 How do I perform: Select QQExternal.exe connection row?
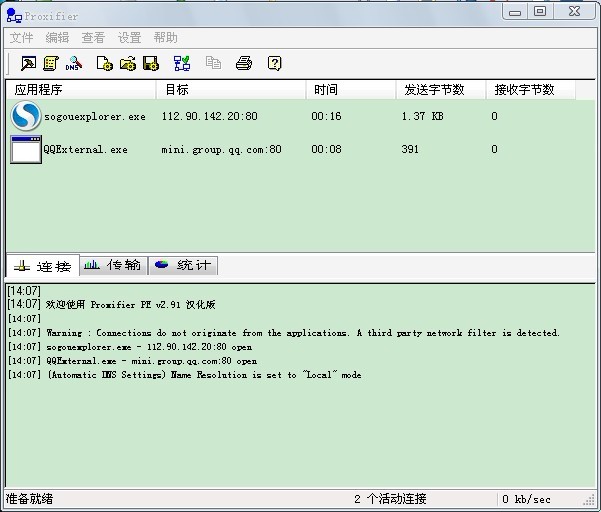click(x=300, y=149)
